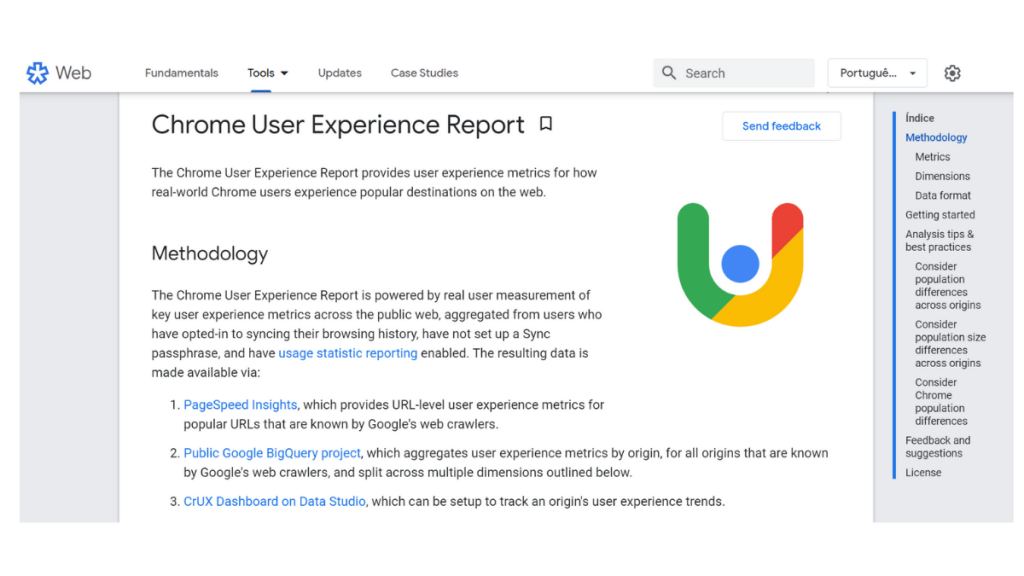
Task: Click the Web logo icon
Action: [37, 73]
